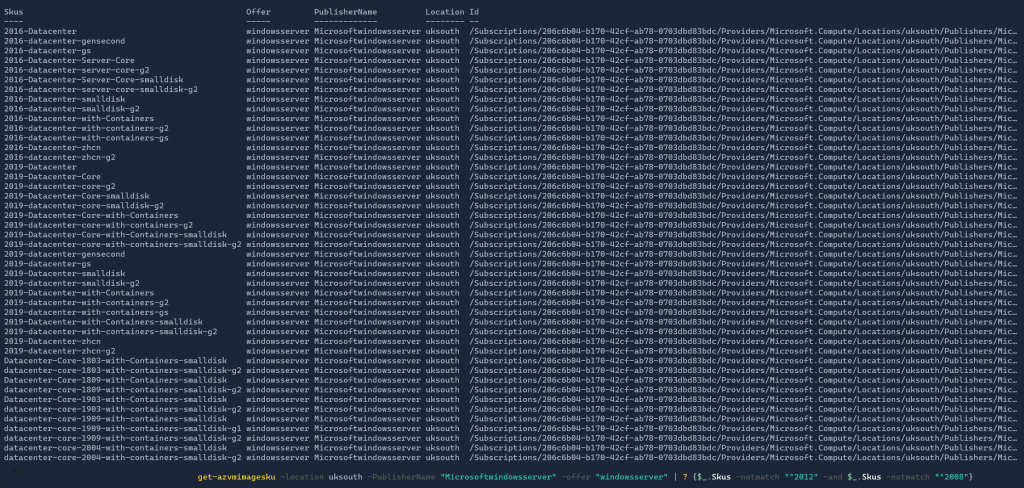Click the Id column header
Viewport: 1024px width, 488px height.
[x=473, y=11]
